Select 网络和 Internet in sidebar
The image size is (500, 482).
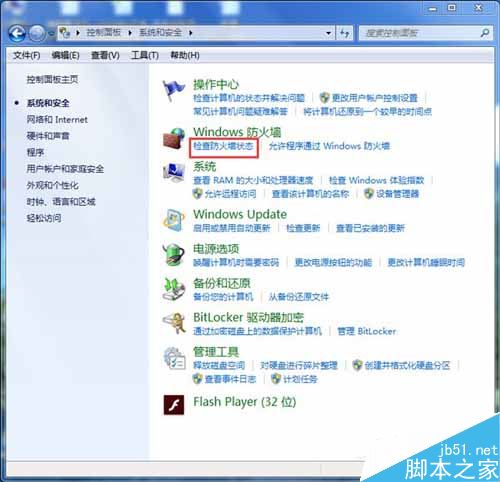tap(57, 119)
